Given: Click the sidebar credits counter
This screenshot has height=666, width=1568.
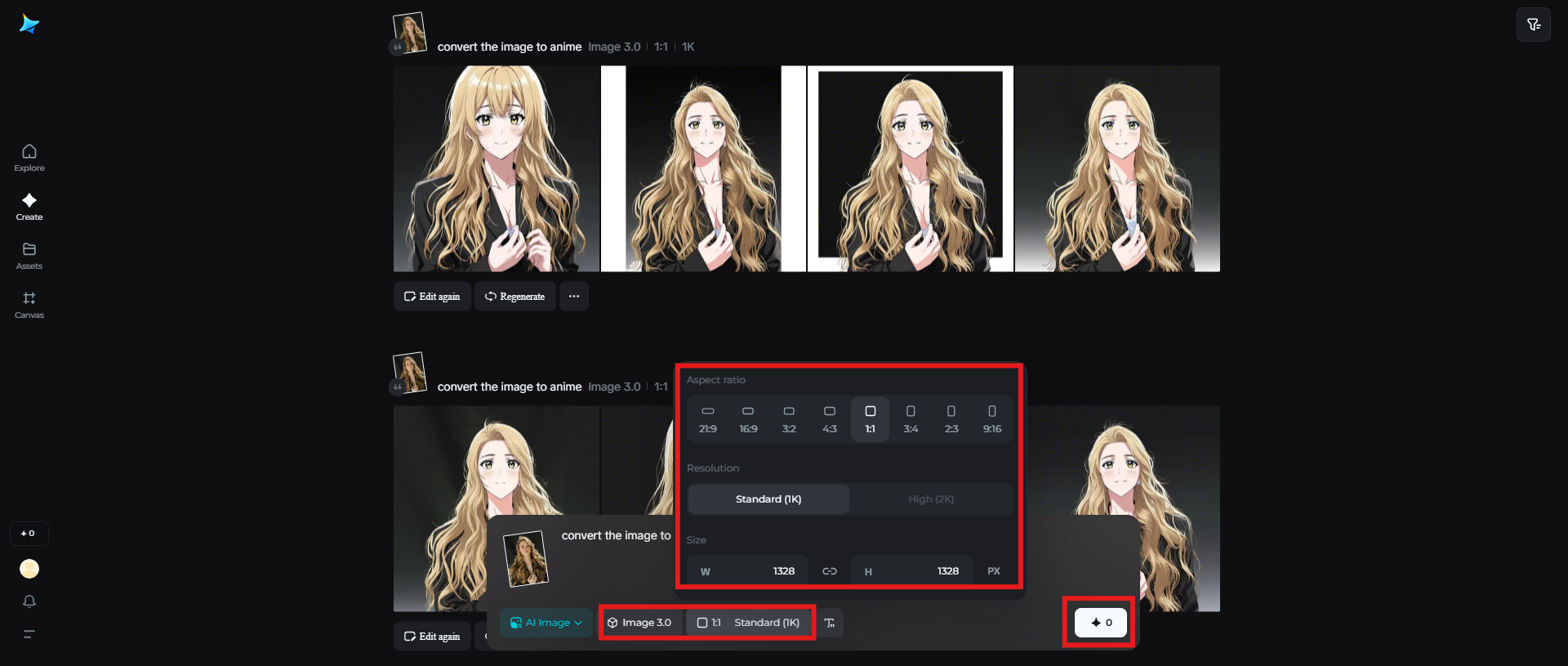Looking at the screenshot, I should [29, 534].
